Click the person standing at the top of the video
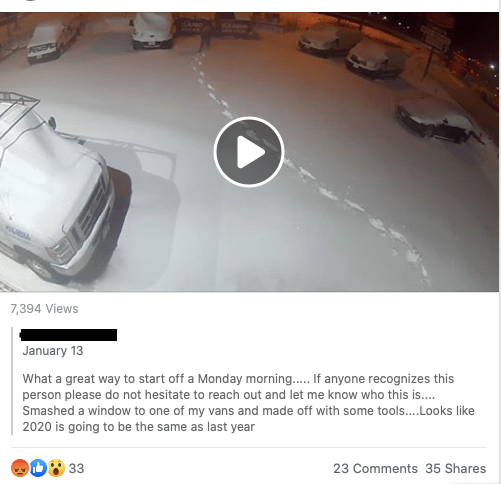Viewport: 501px width, 484px height. pyautogui.click(x=205, y=38)
